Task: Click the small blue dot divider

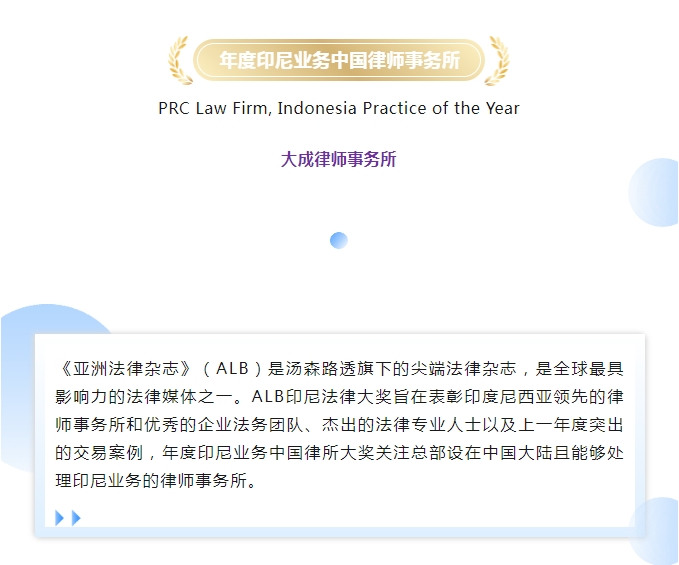Action: pos(339,240)
